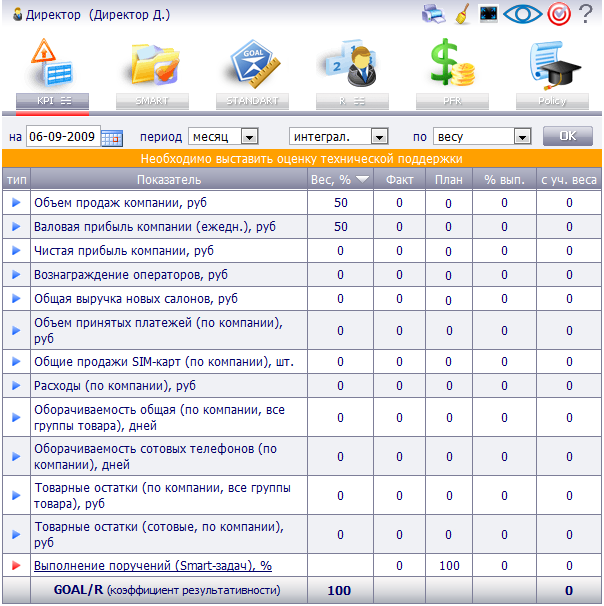Click с уч. веса column header

(569, 180)
